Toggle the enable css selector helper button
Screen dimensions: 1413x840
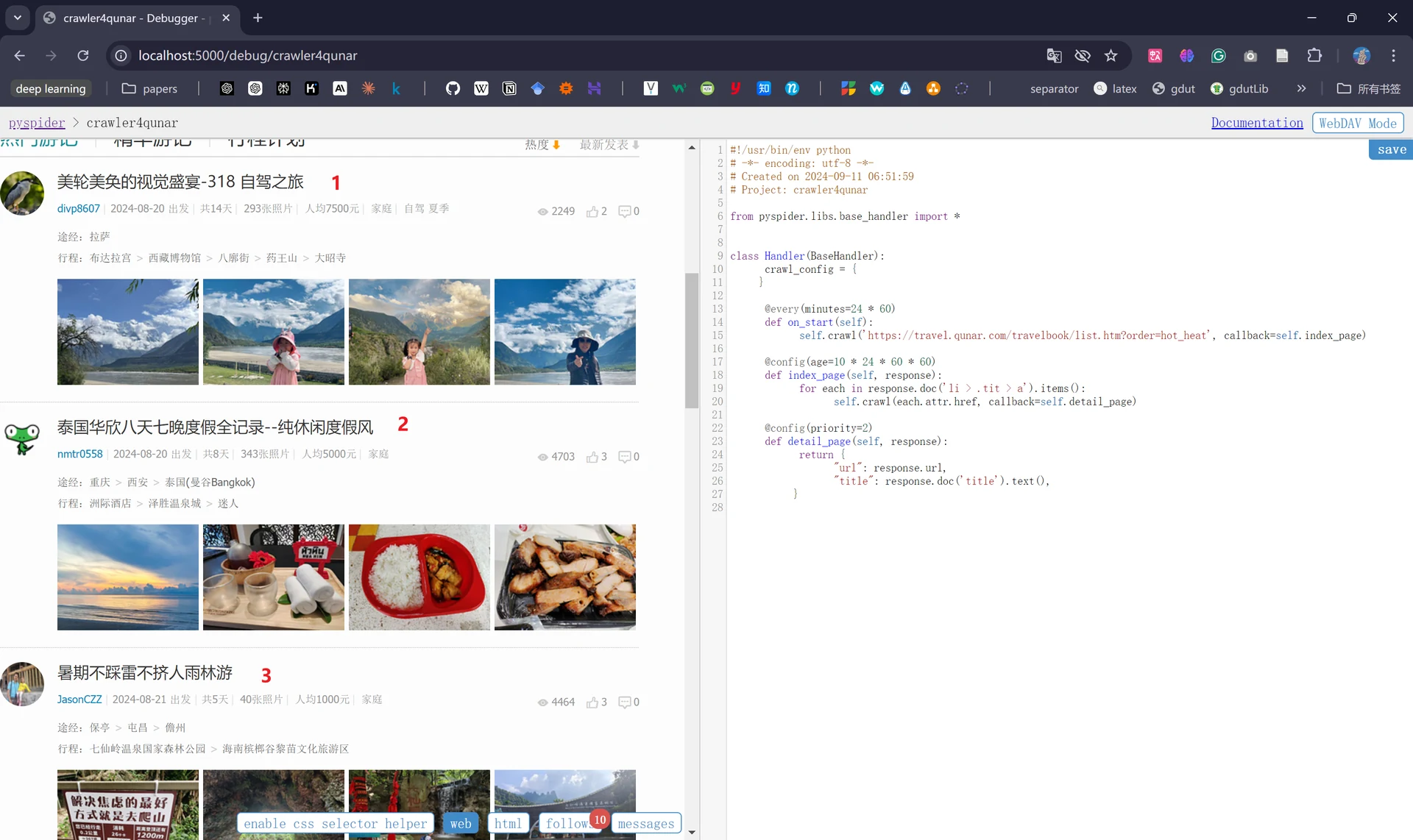(x=335, y=824)
